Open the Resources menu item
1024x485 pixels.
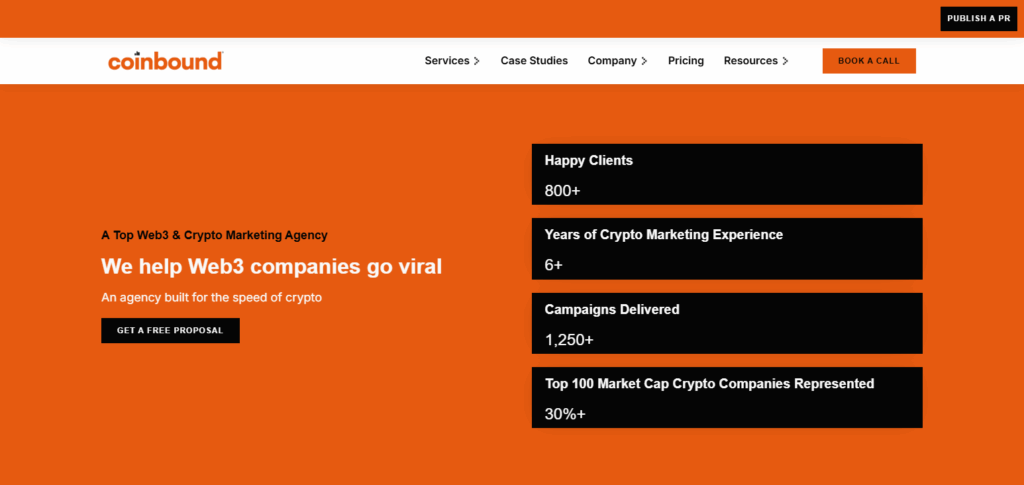pos(750,61)
